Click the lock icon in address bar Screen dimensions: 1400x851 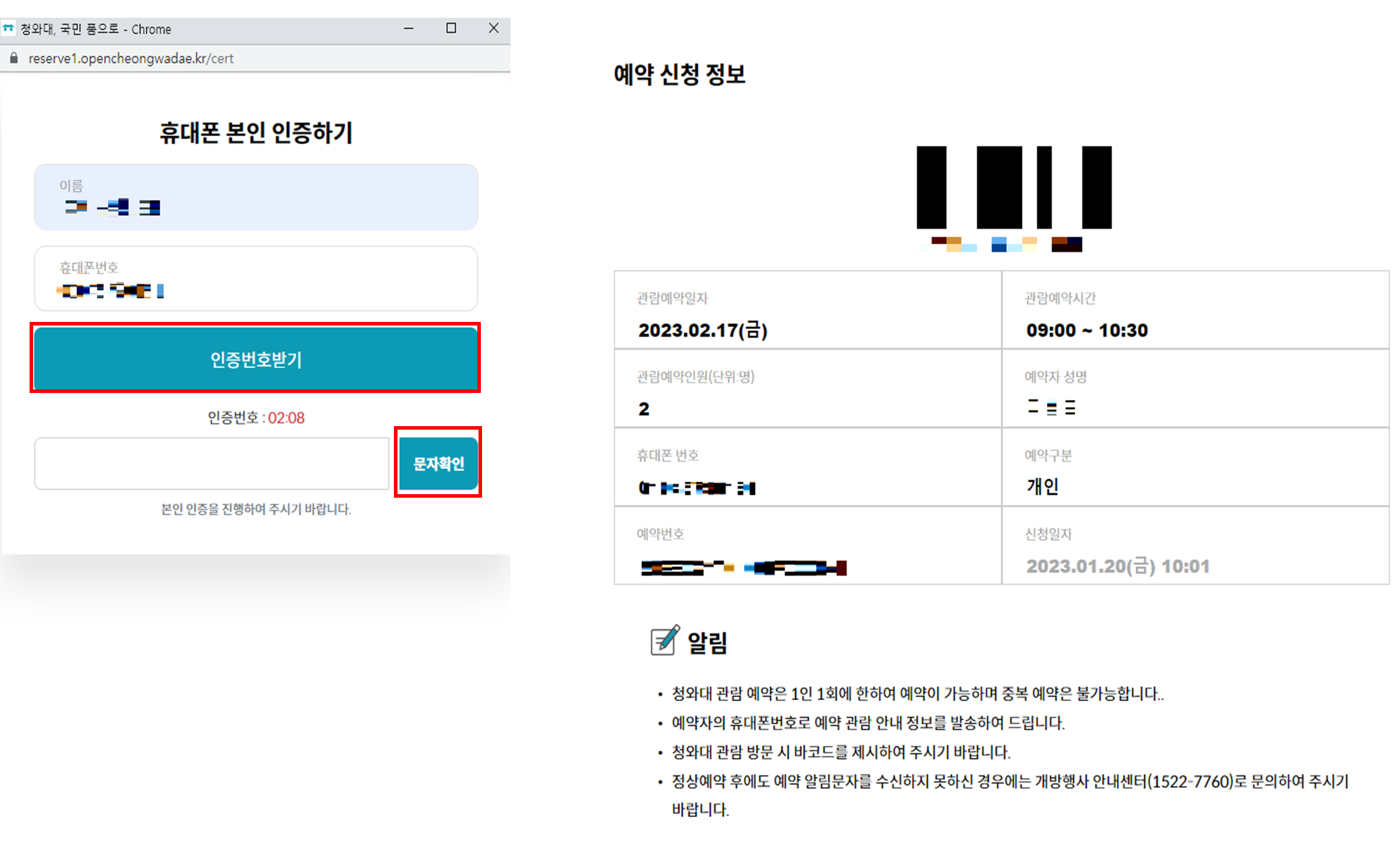point(14,58)
